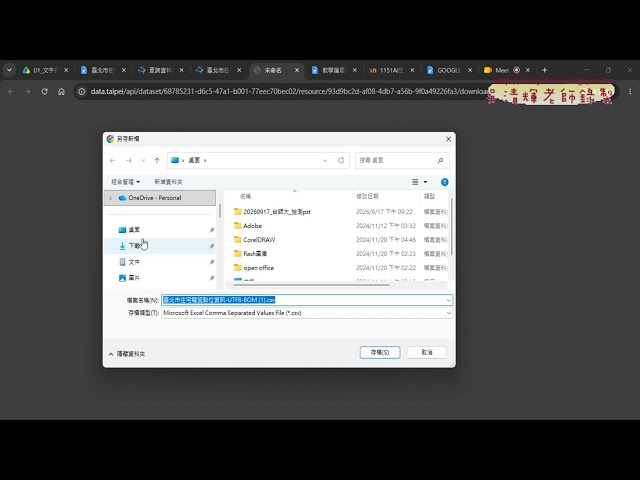Open the new tab plus button

pos(544,70)
